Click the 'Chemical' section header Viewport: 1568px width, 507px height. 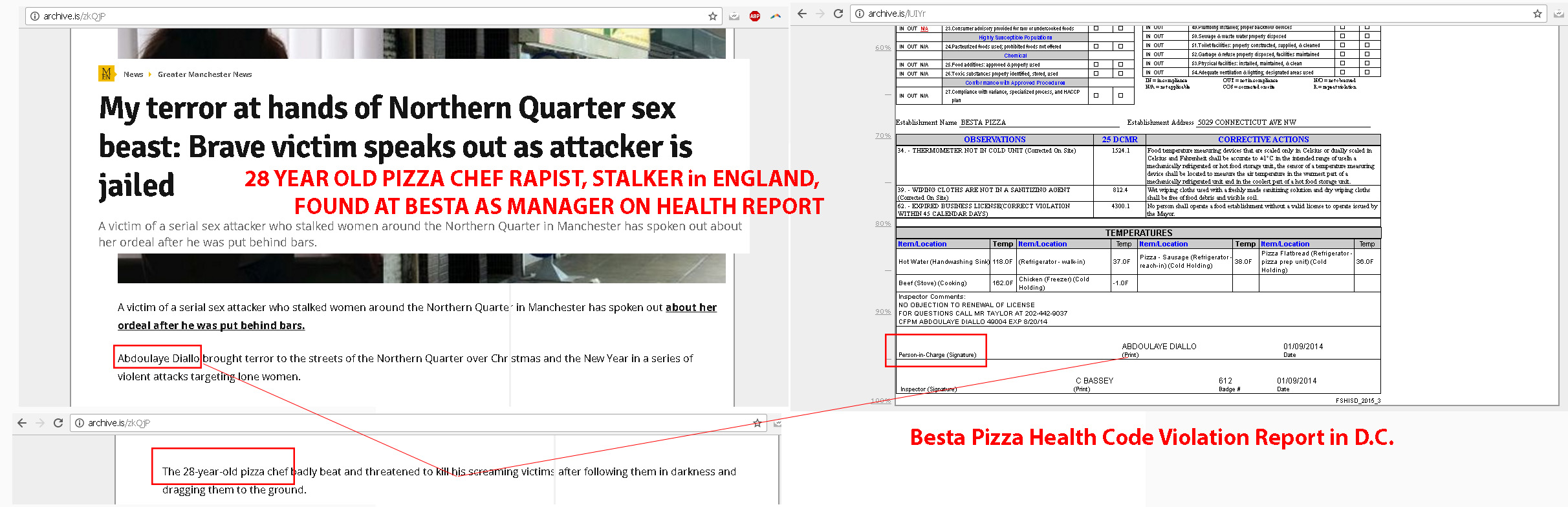coord(1015,56)
